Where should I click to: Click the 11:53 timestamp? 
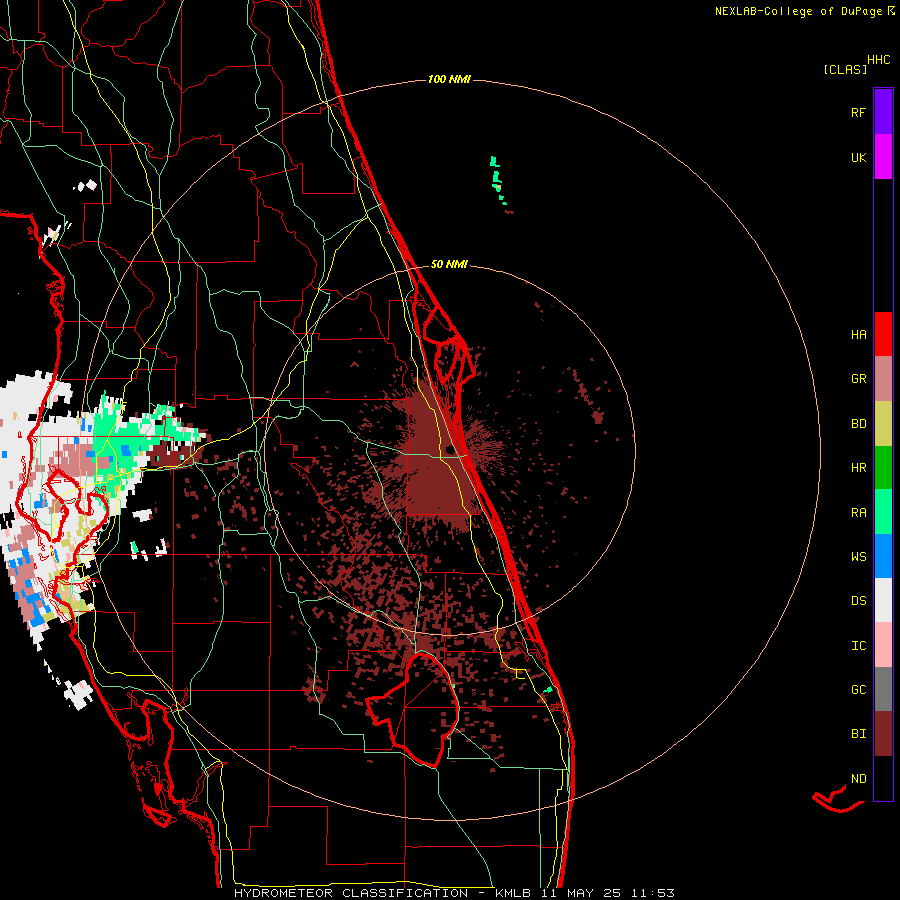pyautogui.click(x=653, y=893)
